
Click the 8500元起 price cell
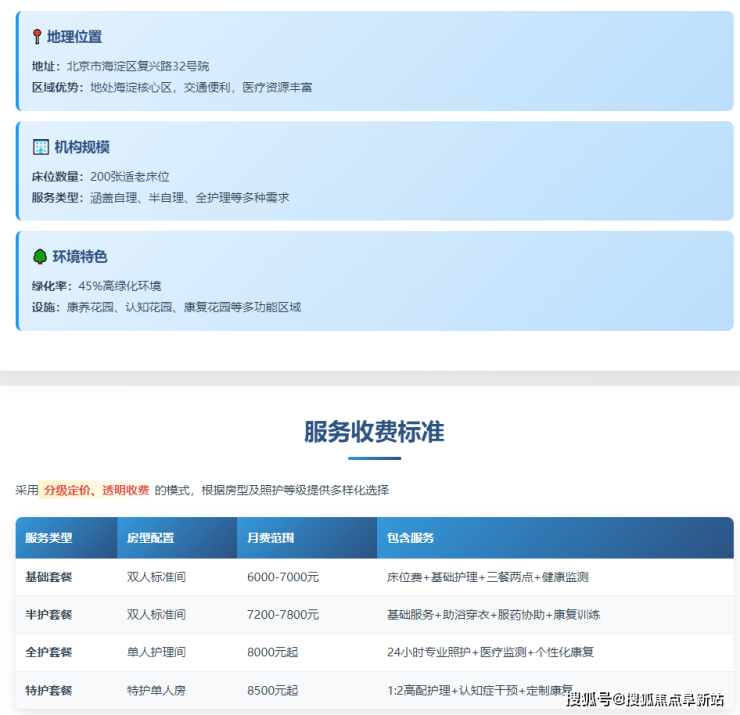[272, 690]
